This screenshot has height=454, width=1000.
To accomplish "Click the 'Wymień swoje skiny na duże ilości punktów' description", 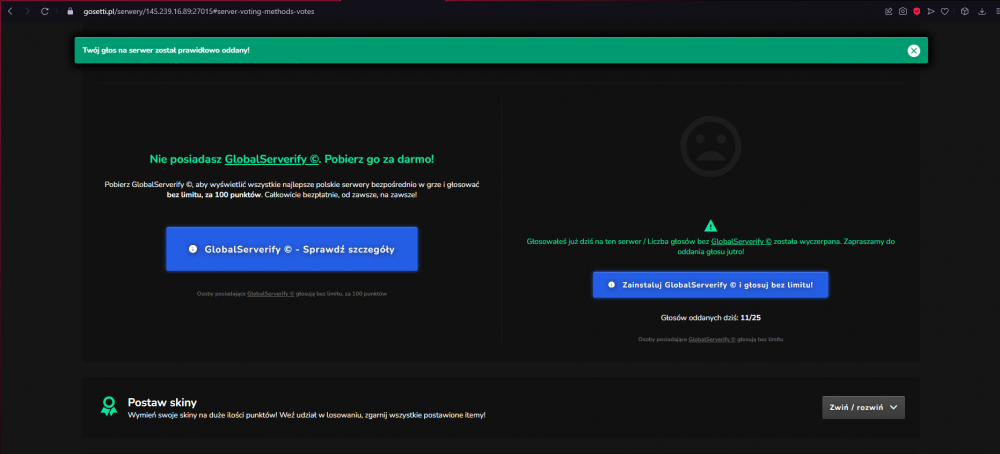I will pyautogui.click(x=307, y=415).
